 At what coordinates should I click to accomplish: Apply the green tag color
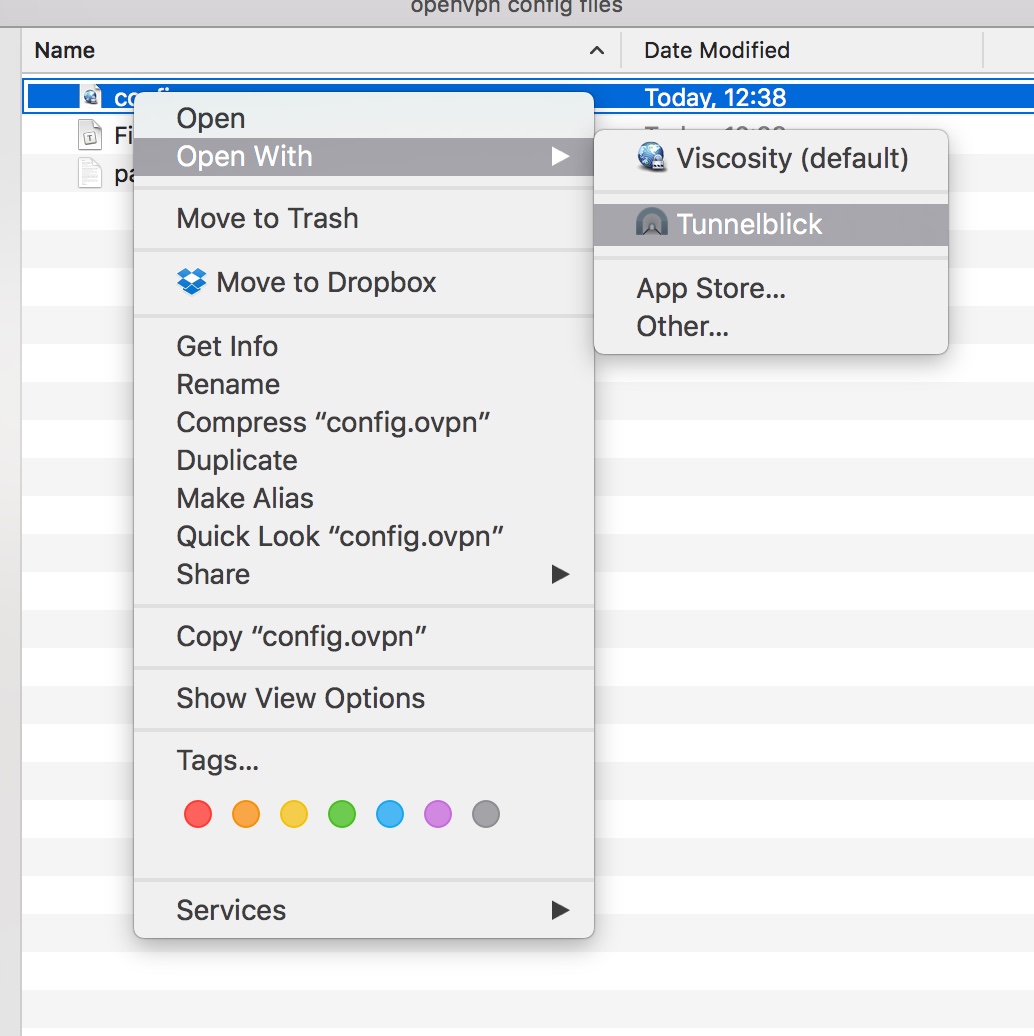pyautogui.click(x=342, y=814)
